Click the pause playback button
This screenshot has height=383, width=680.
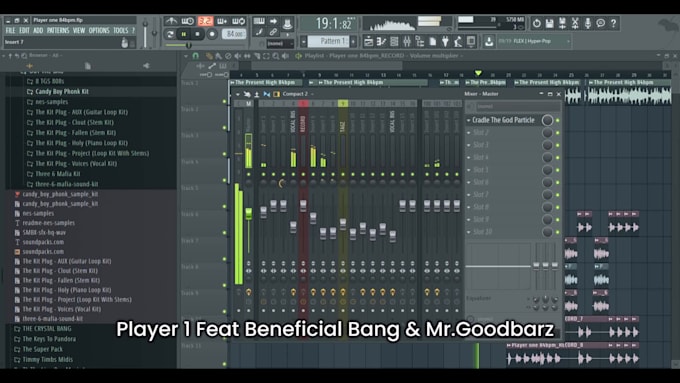tap(183, 34)
